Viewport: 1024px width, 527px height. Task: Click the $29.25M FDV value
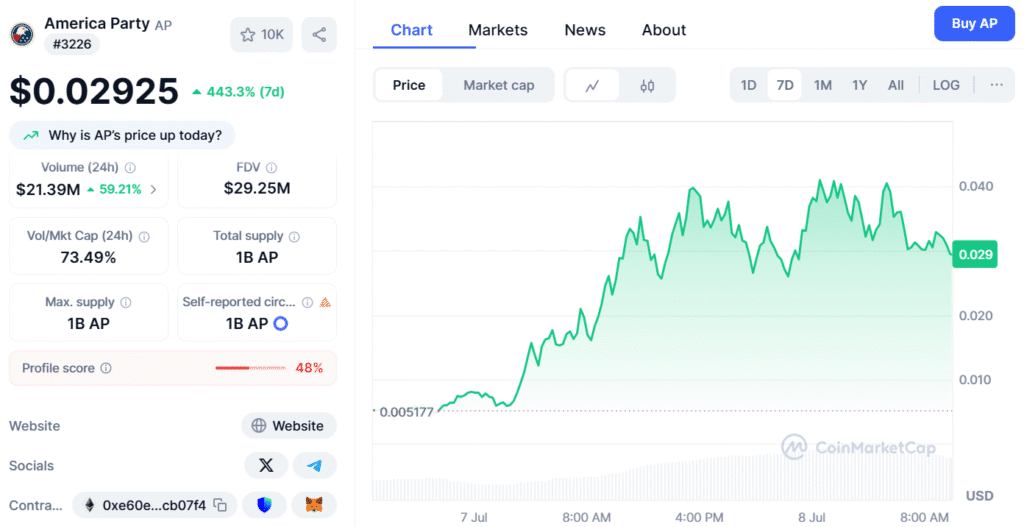pos(257,188)
